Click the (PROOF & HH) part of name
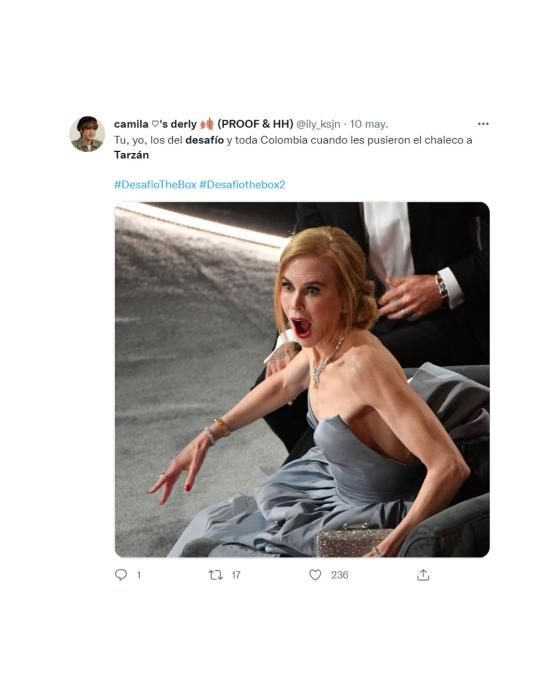 [x=255, y=124]
